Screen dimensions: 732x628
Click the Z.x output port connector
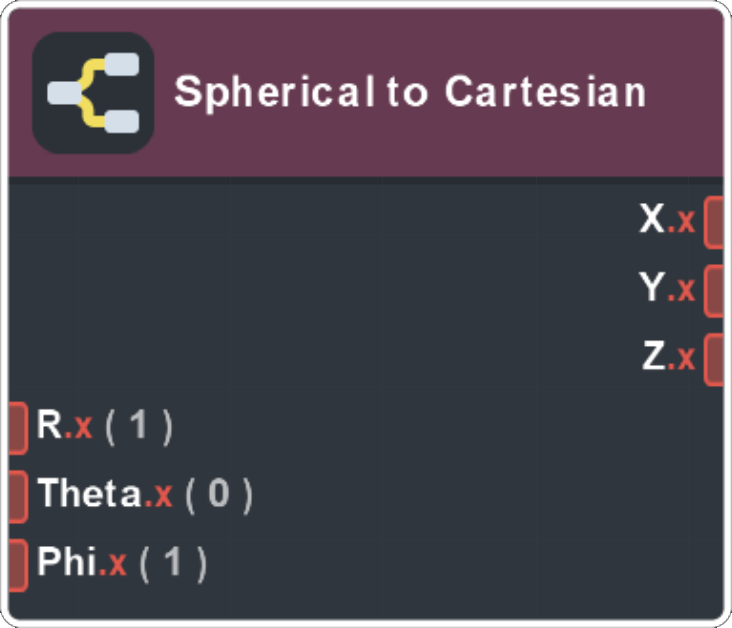[714, 358]
